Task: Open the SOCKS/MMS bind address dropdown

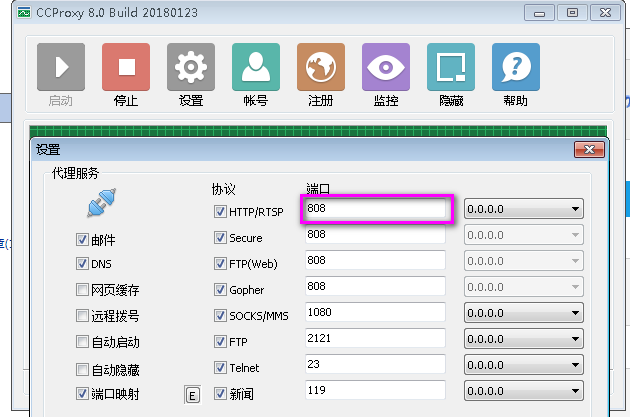Action: coord(524,313)
